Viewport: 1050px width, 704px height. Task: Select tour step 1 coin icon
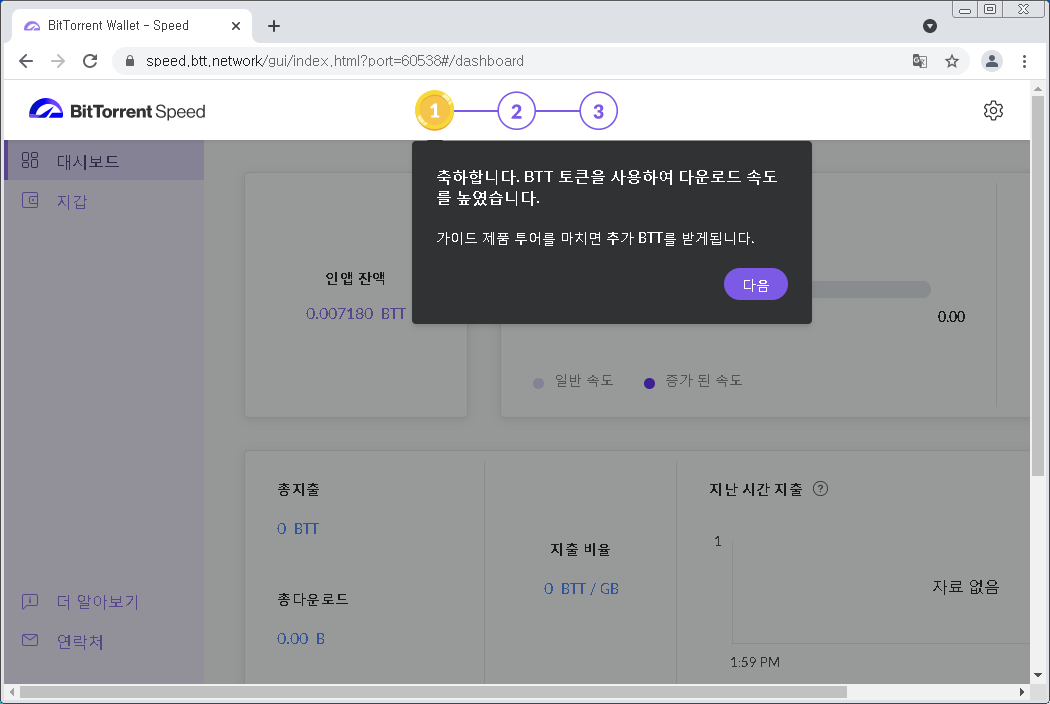click(x=434, y=111)
